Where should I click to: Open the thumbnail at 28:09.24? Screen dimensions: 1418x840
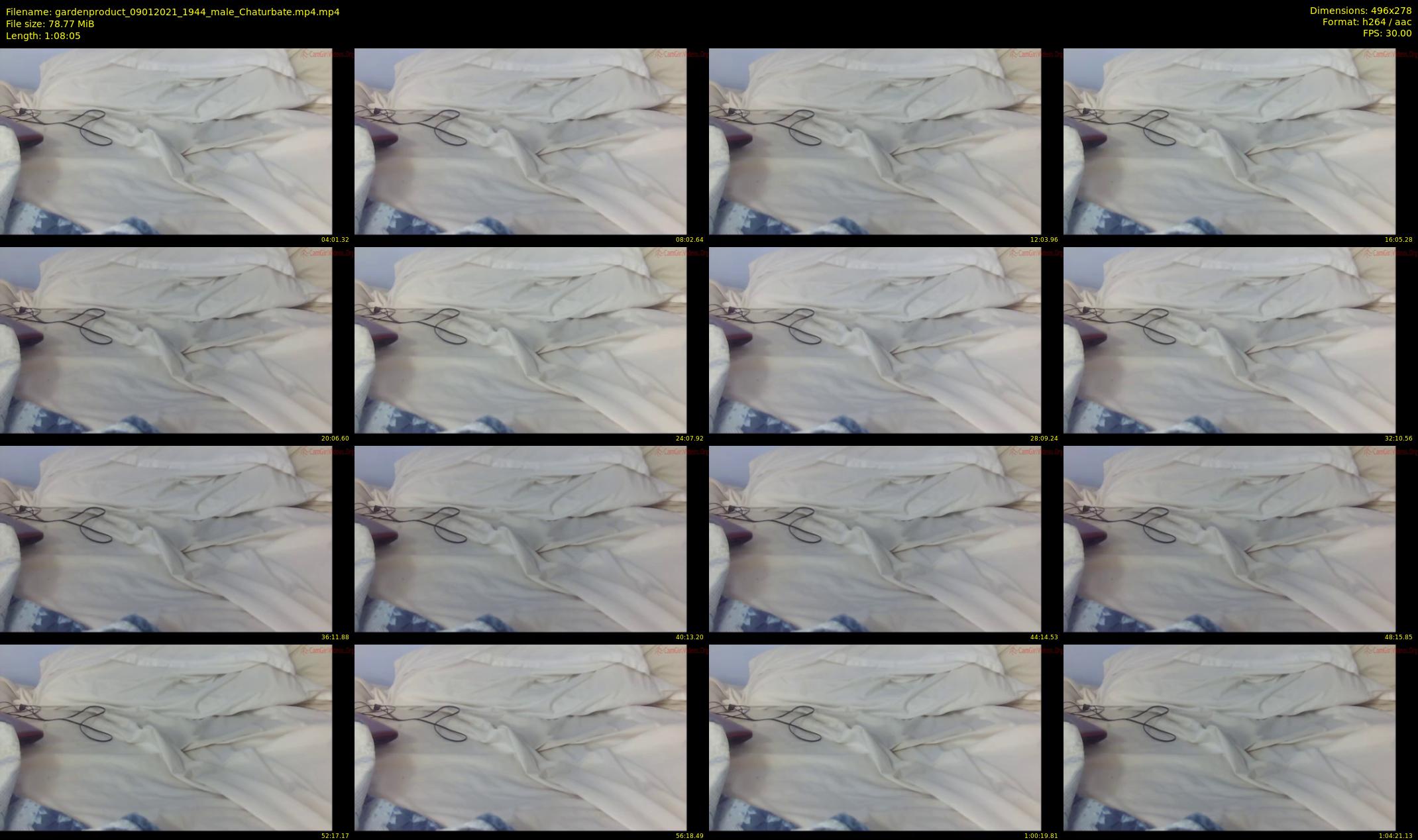coord(875,340)
